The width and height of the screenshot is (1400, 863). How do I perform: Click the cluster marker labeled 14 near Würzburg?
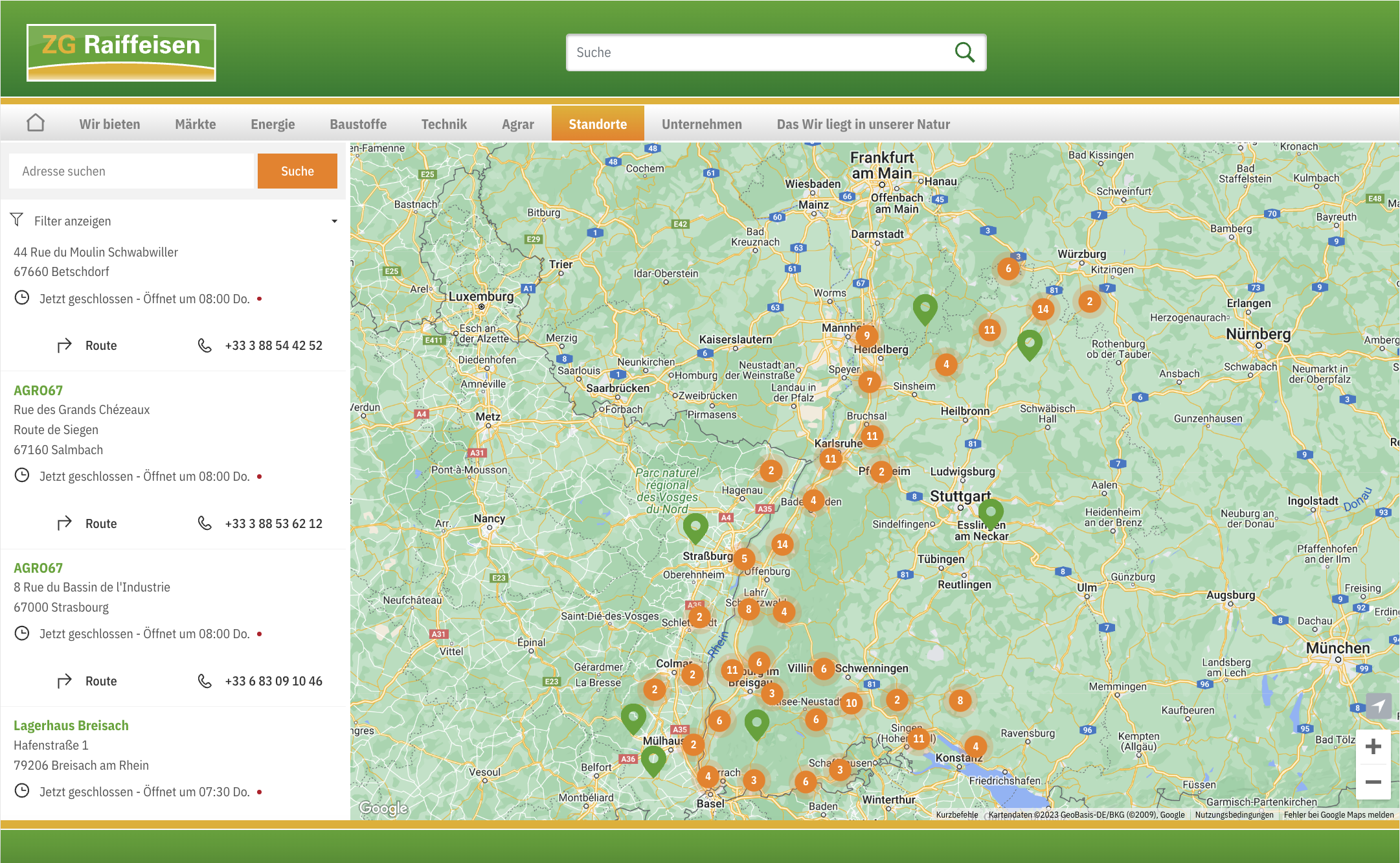(1043, 309)
